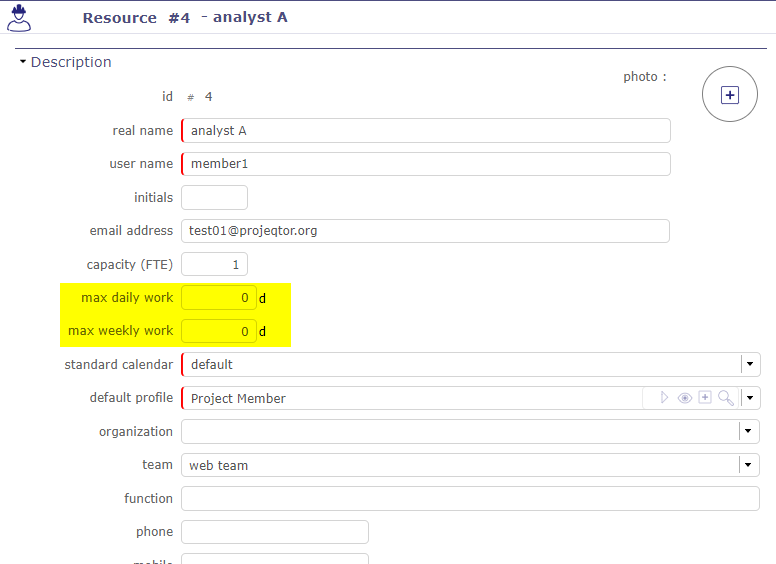Click the go-to arrow icon for default profile
The height and width of the screenshot is (564, 776).
[664, 398]
